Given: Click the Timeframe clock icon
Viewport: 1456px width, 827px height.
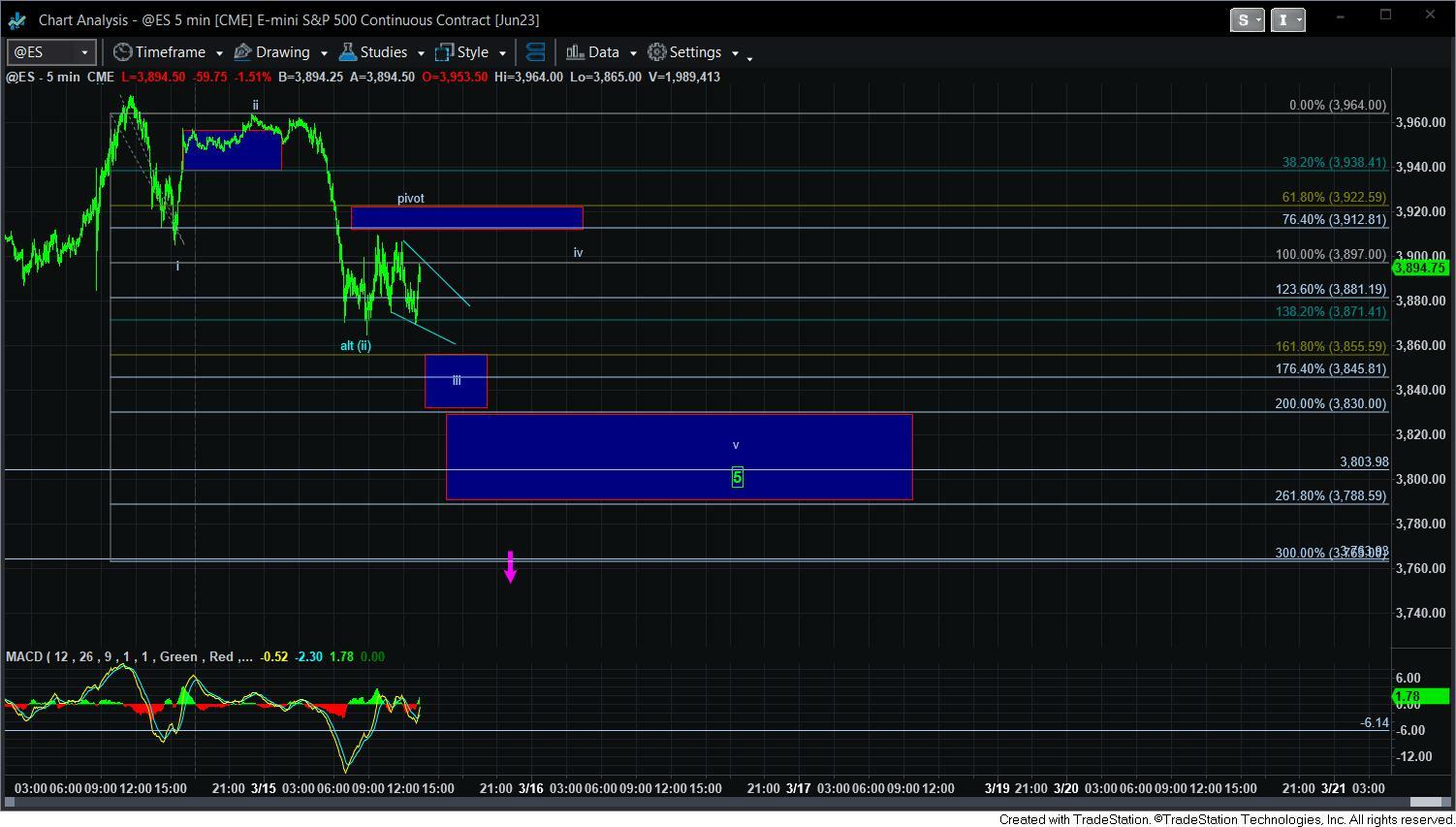Looking at the screenshot, I should coord(122,52).
